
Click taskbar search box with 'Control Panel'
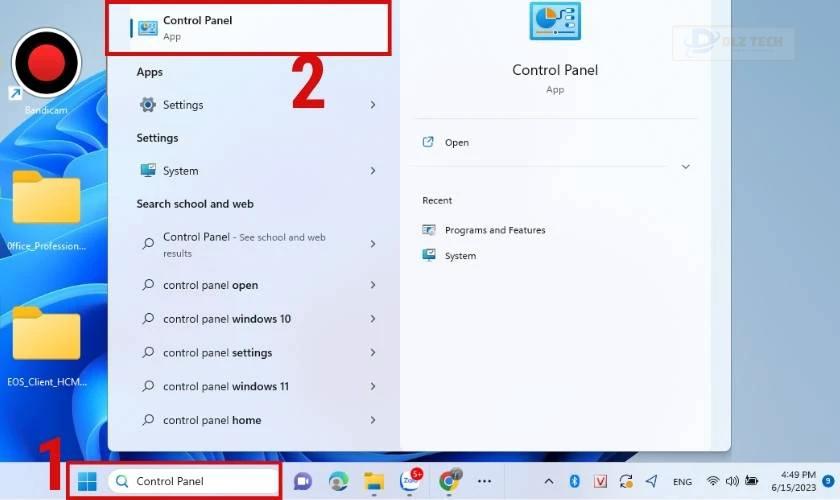coord(192,481)
